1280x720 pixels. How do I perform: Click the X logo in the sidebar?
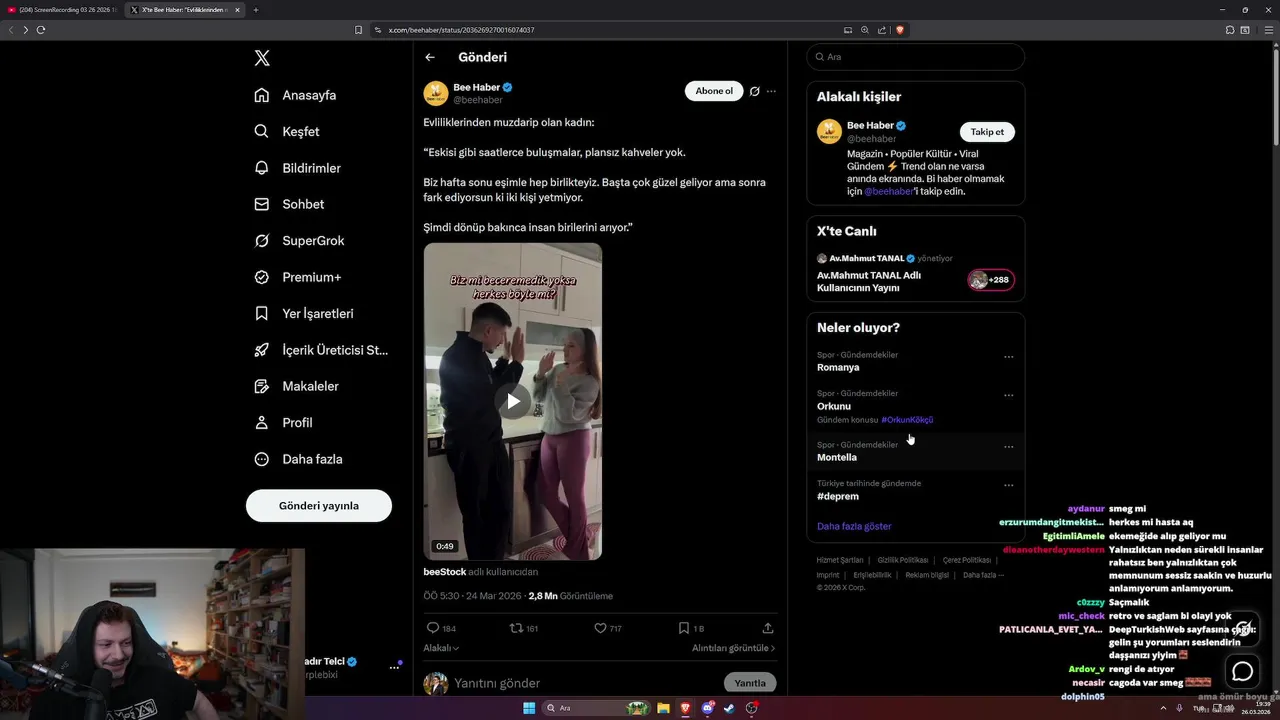coord(262,58)
